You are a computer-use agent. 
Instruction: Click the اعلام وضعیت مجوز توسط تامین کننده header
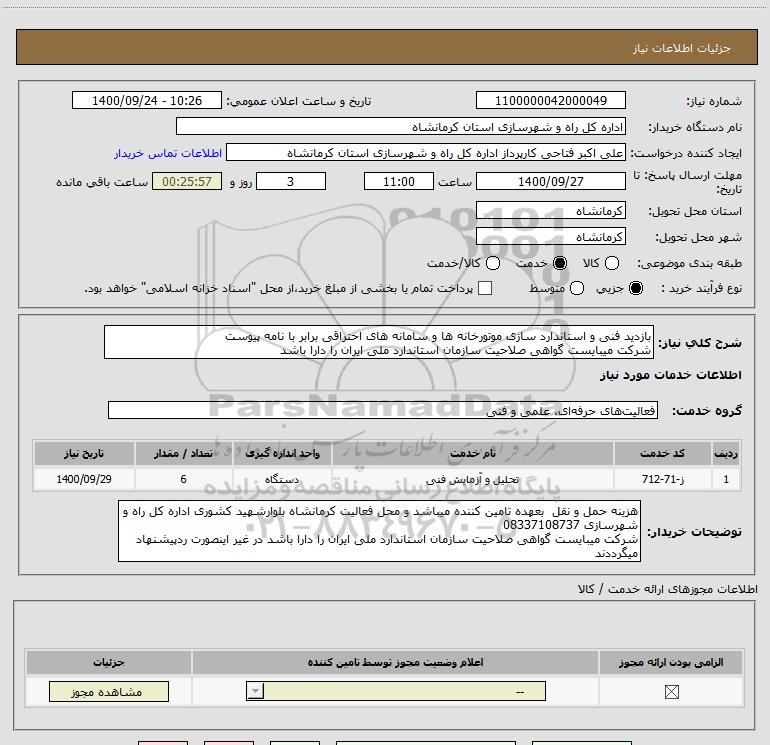click(395, 662)
